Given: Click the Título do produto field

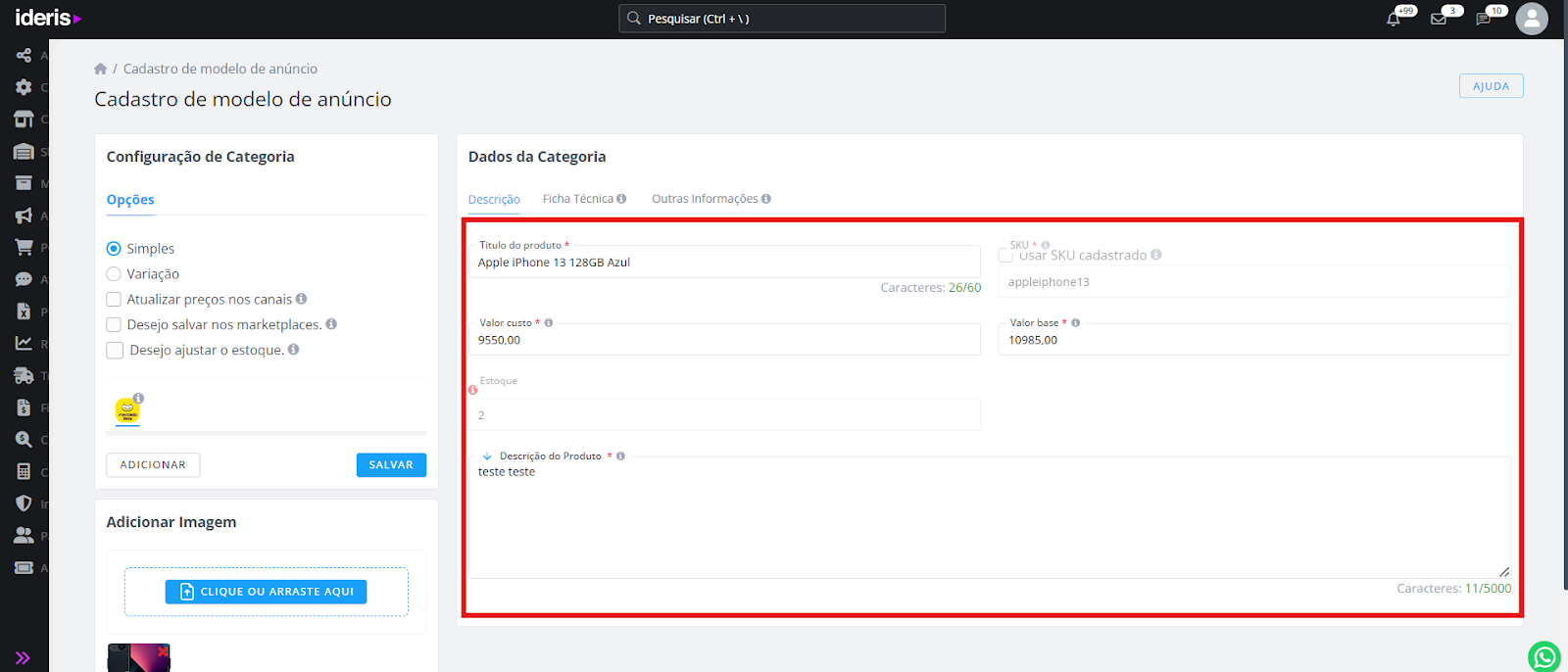Looking at the screenshot, I should 724,263.
